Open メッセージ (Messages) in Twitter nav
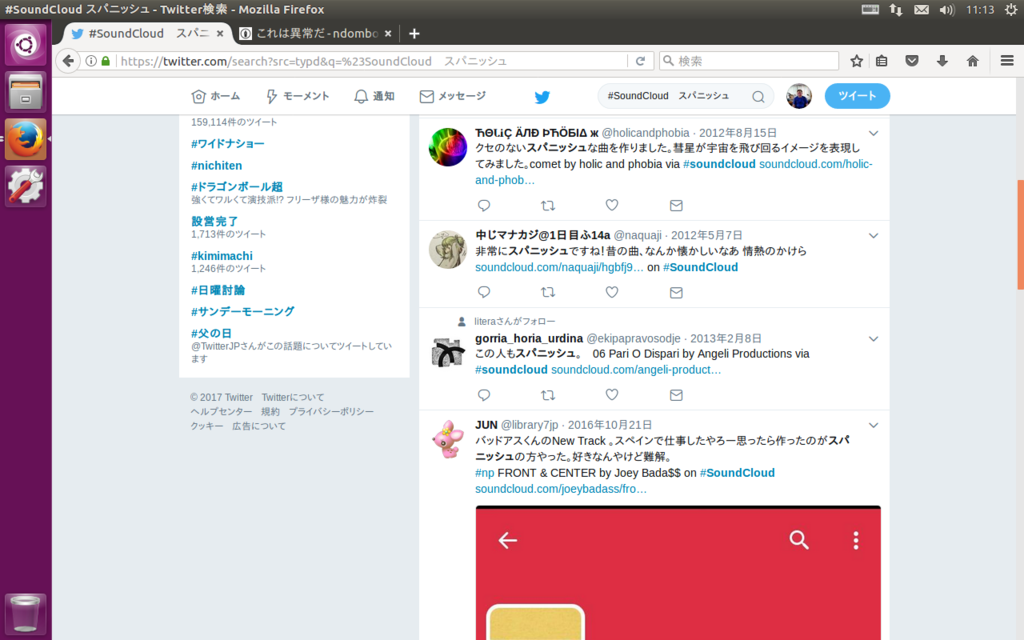 click(x=453, y=96)
